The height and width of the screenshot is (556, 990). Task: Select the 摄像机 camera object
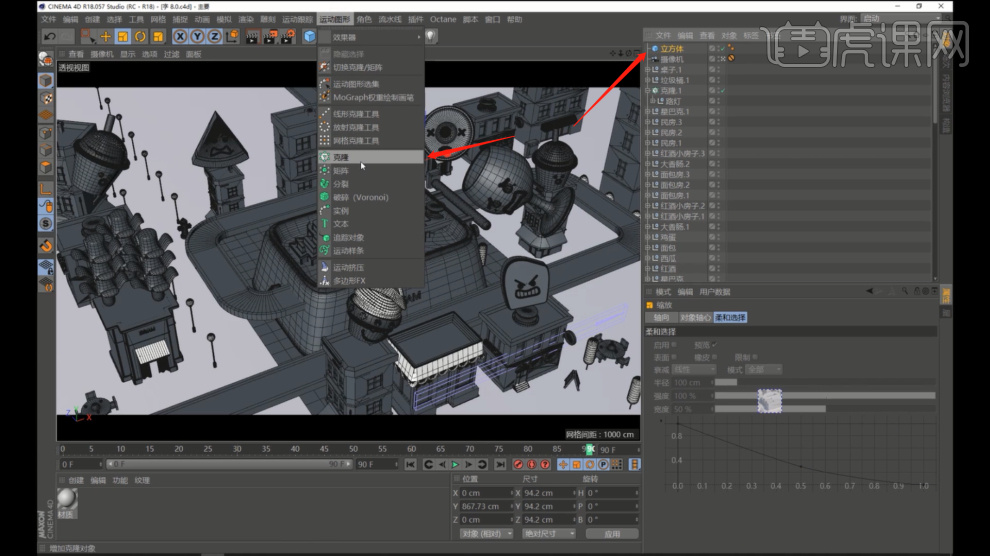pyautogui.click(x=672, y=59)
